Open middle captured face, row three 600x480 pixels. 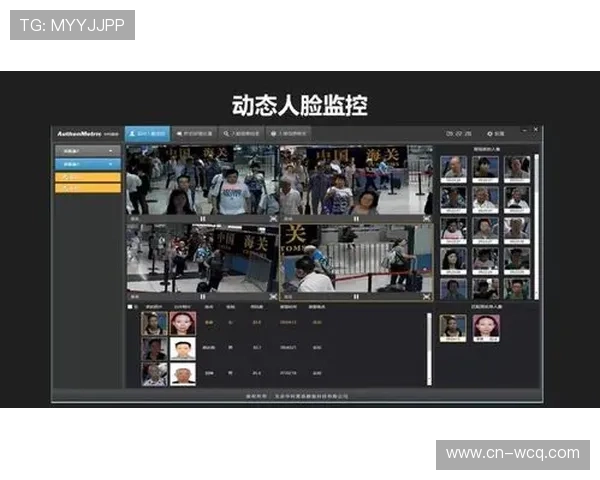point(485,230)
